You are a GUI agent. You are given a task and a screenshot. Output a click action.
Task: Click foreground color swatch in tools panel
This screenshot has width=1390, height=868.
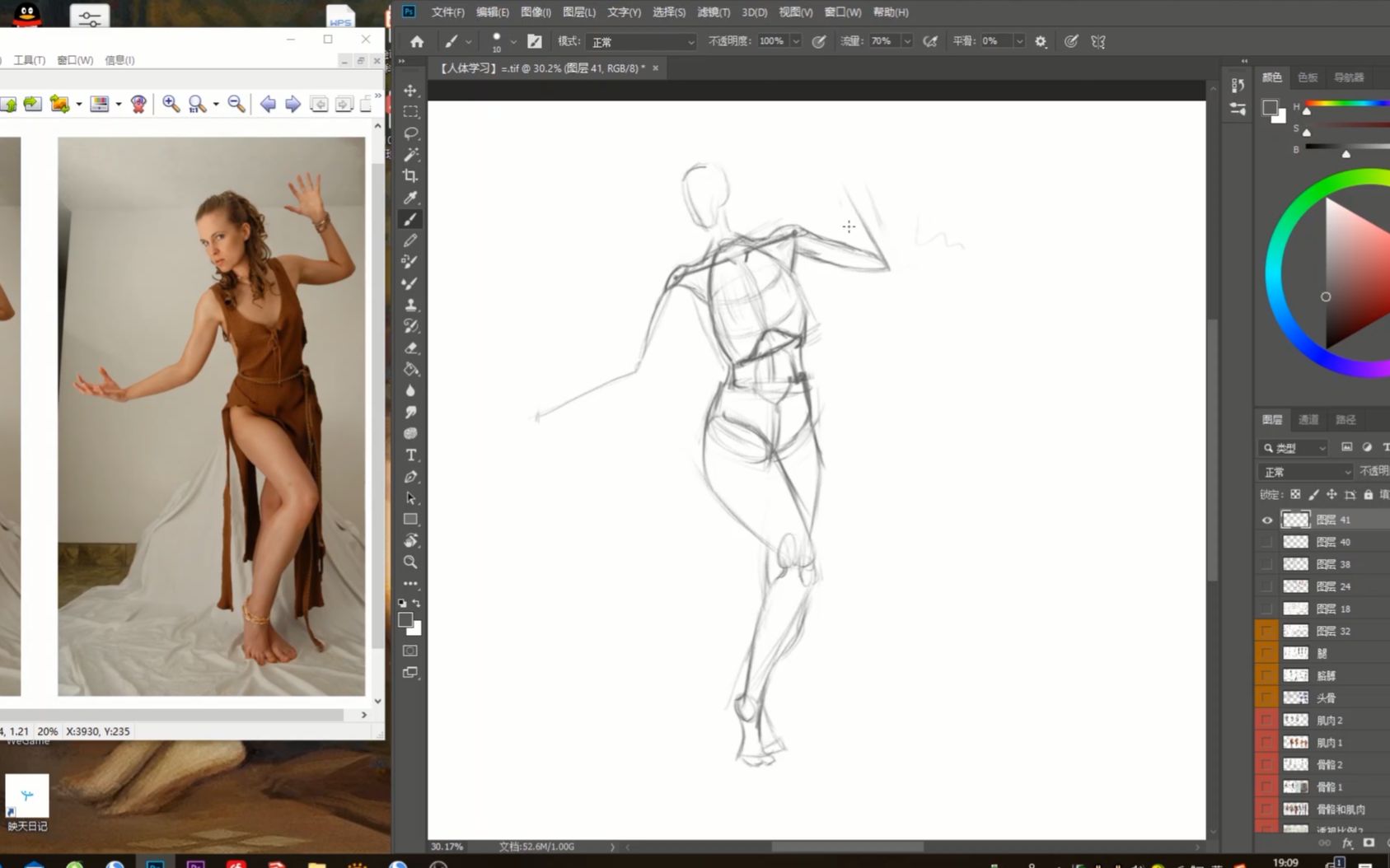(x=405, y=620)
